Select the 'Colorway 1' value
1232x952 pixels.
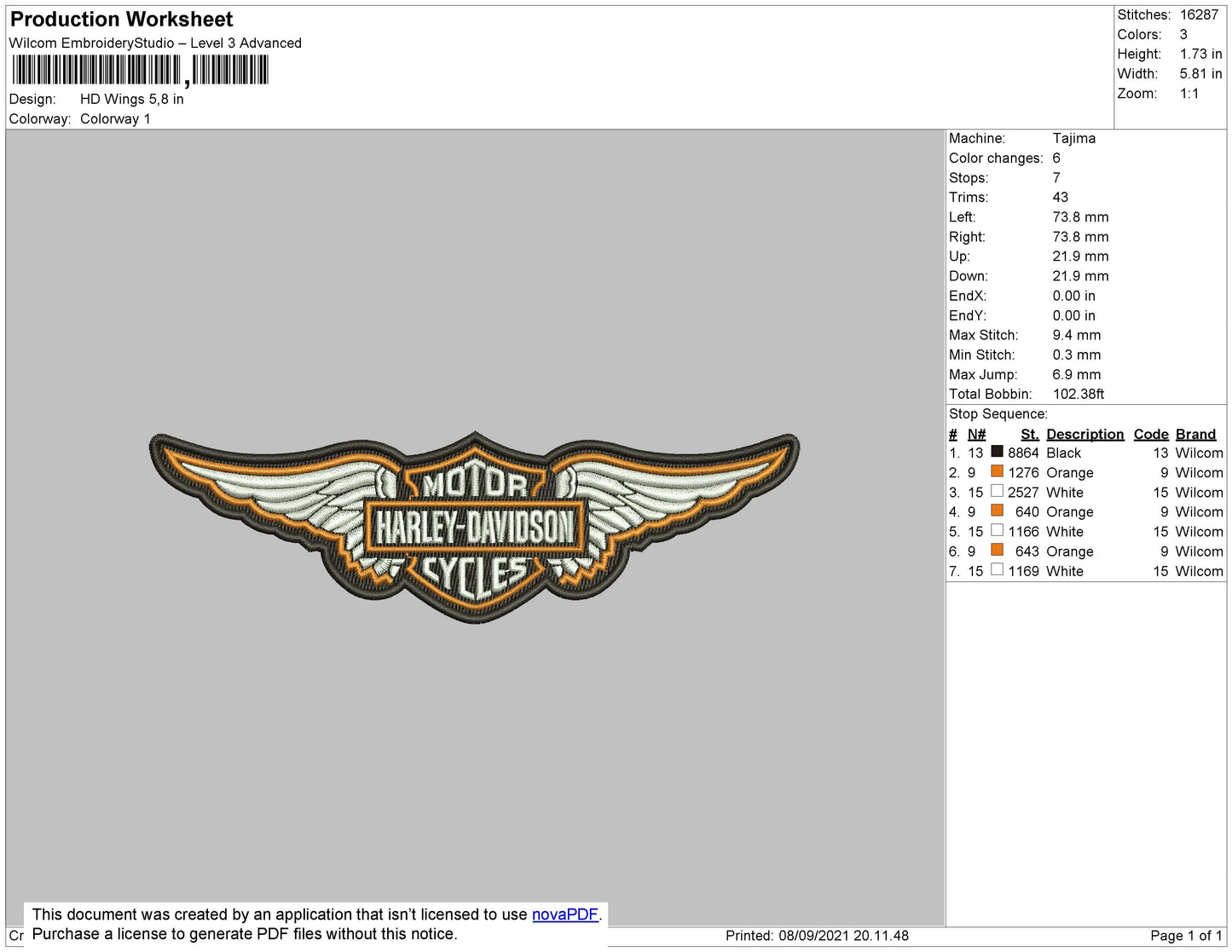click(115, 119)
